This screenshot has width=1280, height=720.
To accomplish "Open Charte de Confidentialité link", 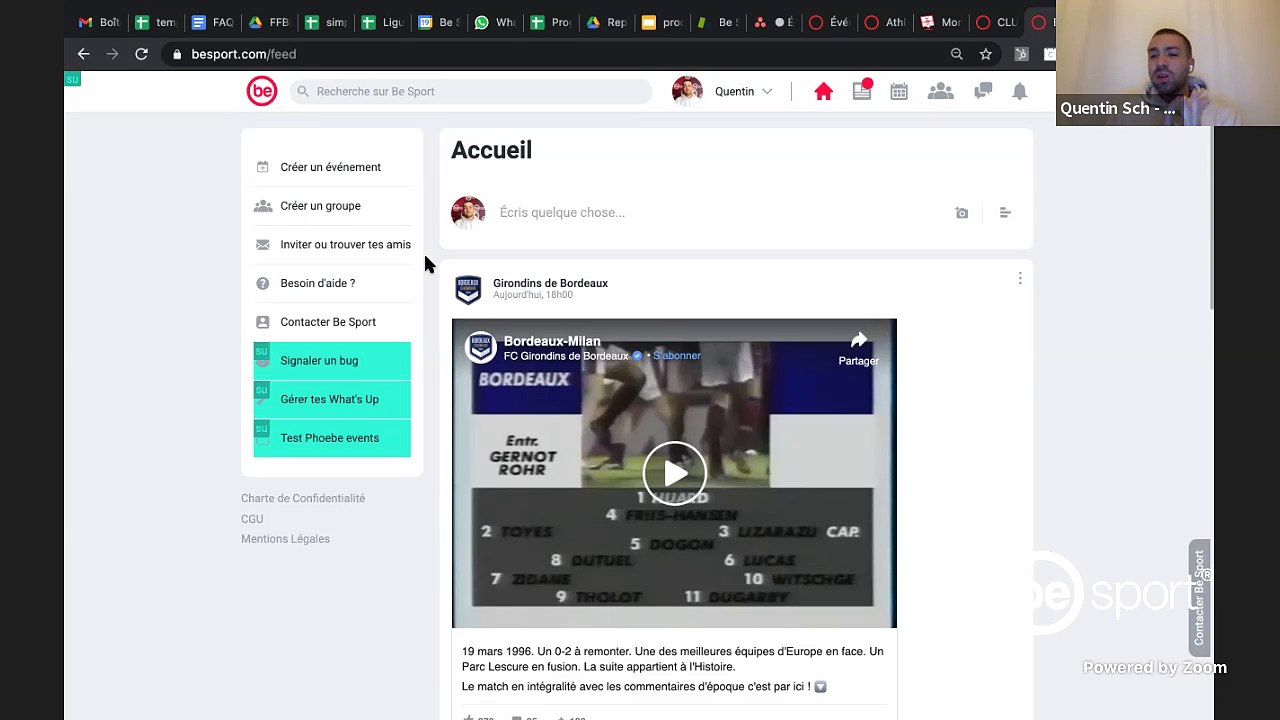I will click(303, 498).
